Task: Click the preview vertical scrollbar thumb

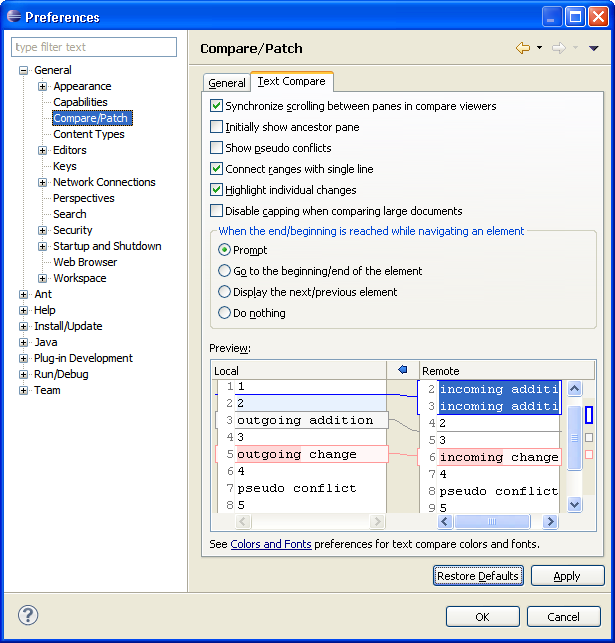Action: [x=574, y=438]
